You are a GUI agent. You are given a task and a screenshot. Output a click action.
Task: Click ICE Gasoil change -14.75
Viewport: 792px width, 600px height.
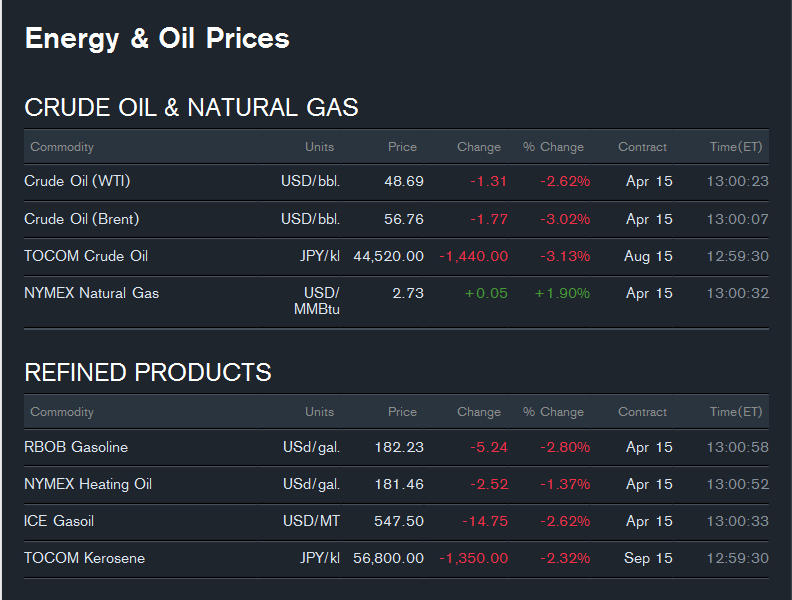pos(485,521)
